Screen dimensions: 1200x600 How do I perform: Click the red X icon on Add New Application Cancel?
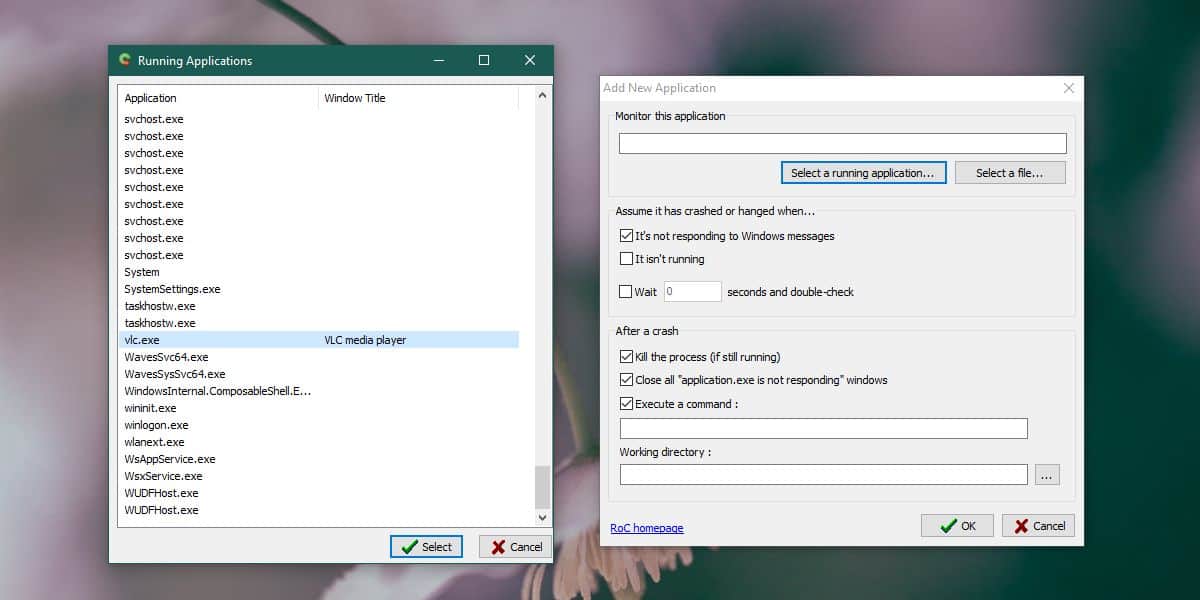coord(1020,526)
